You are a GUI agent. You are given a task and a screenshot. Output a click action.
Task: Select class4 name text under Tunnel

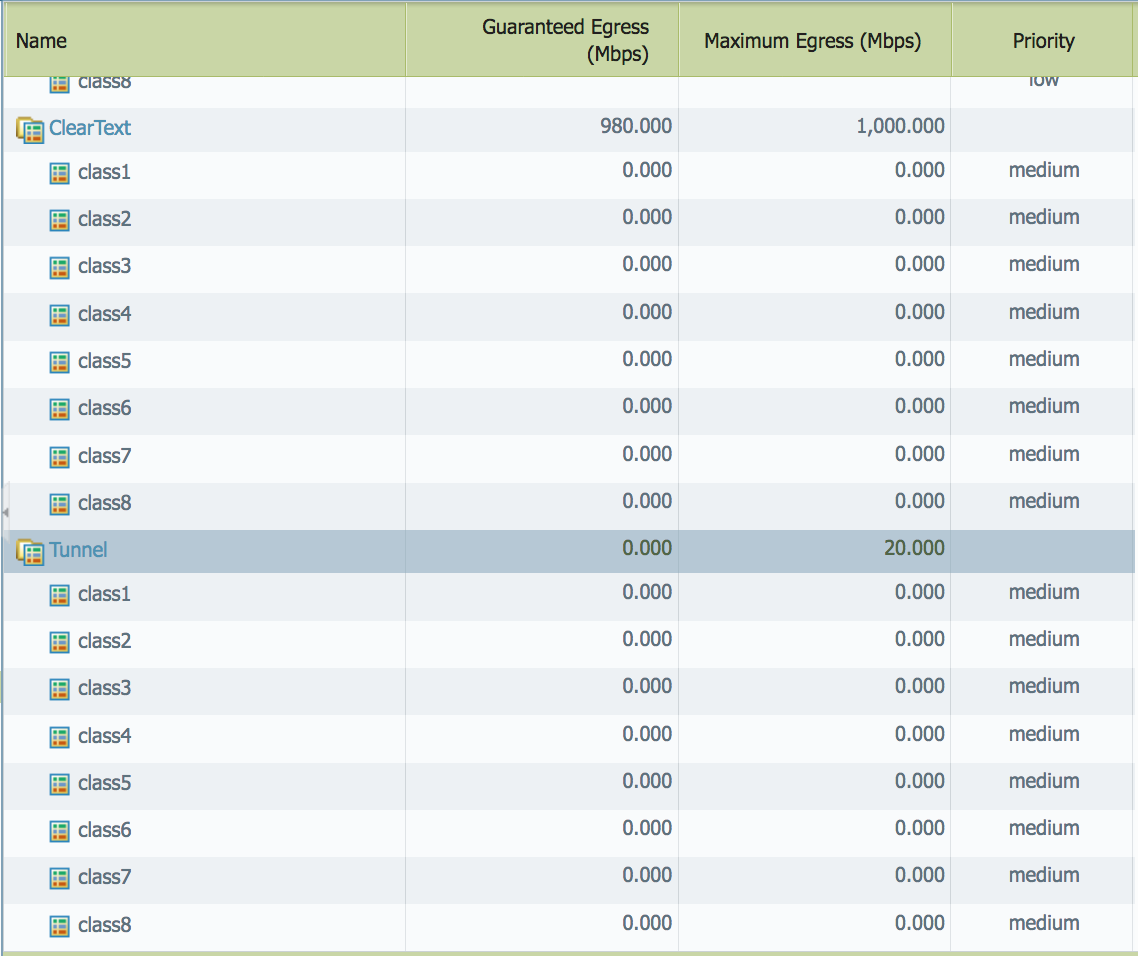(105, 735)
